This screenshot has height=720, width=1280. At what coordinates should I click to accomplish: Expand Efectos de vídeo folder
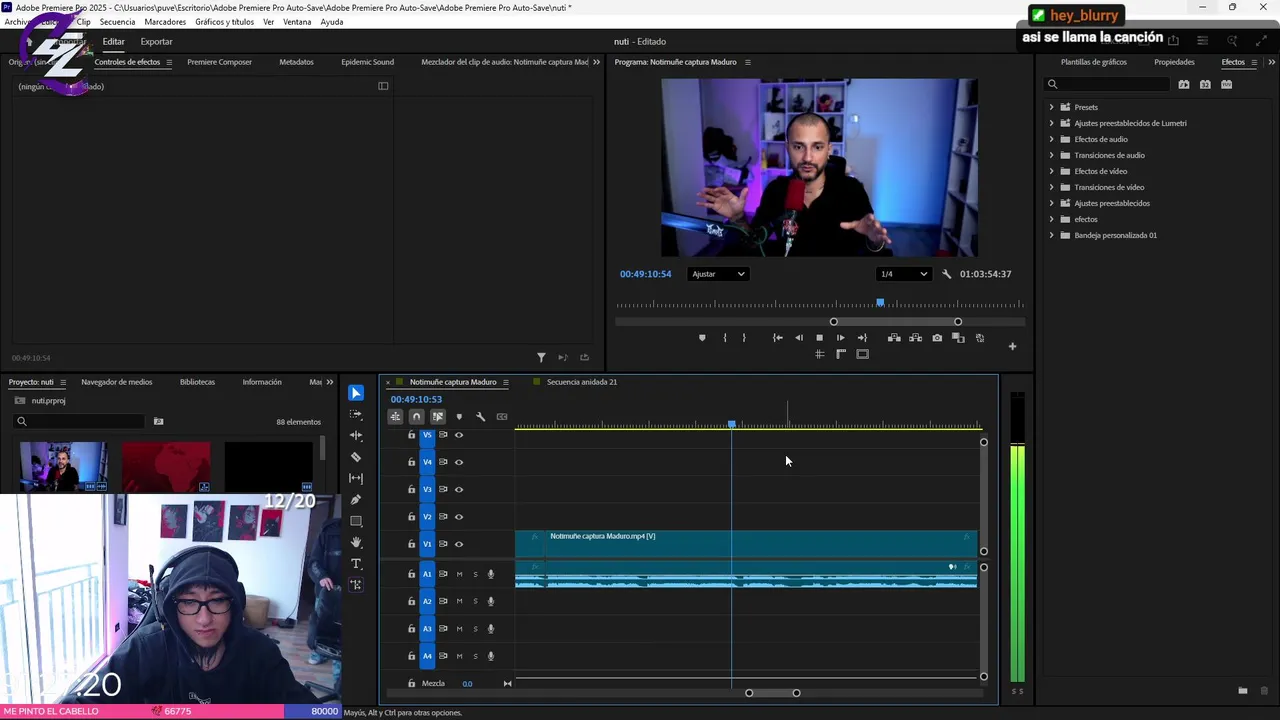click(1051, 171)
